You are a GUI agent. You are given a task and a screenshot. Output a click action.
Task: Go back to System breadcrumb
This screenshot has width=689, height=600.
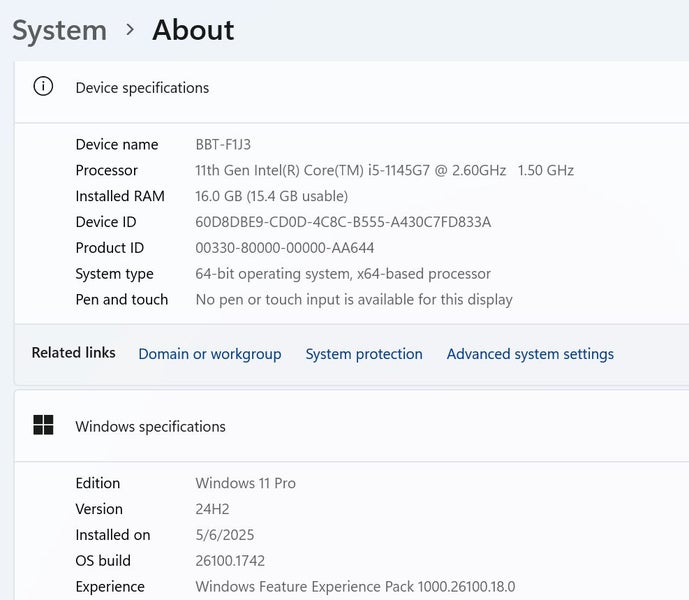(59, 30)
